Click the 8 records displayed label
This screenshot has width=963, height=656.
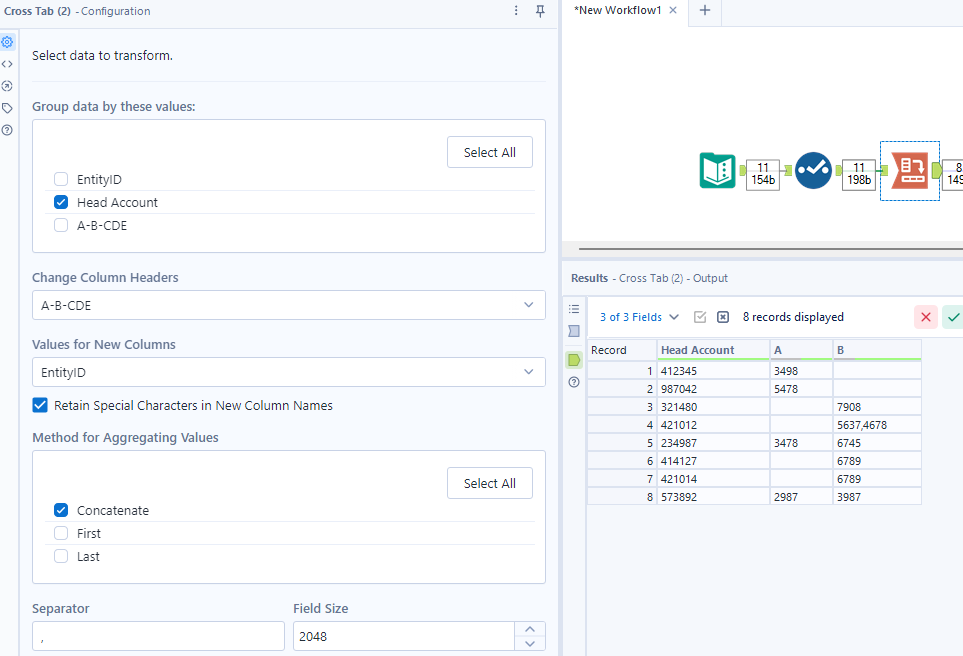click(793, 317)
